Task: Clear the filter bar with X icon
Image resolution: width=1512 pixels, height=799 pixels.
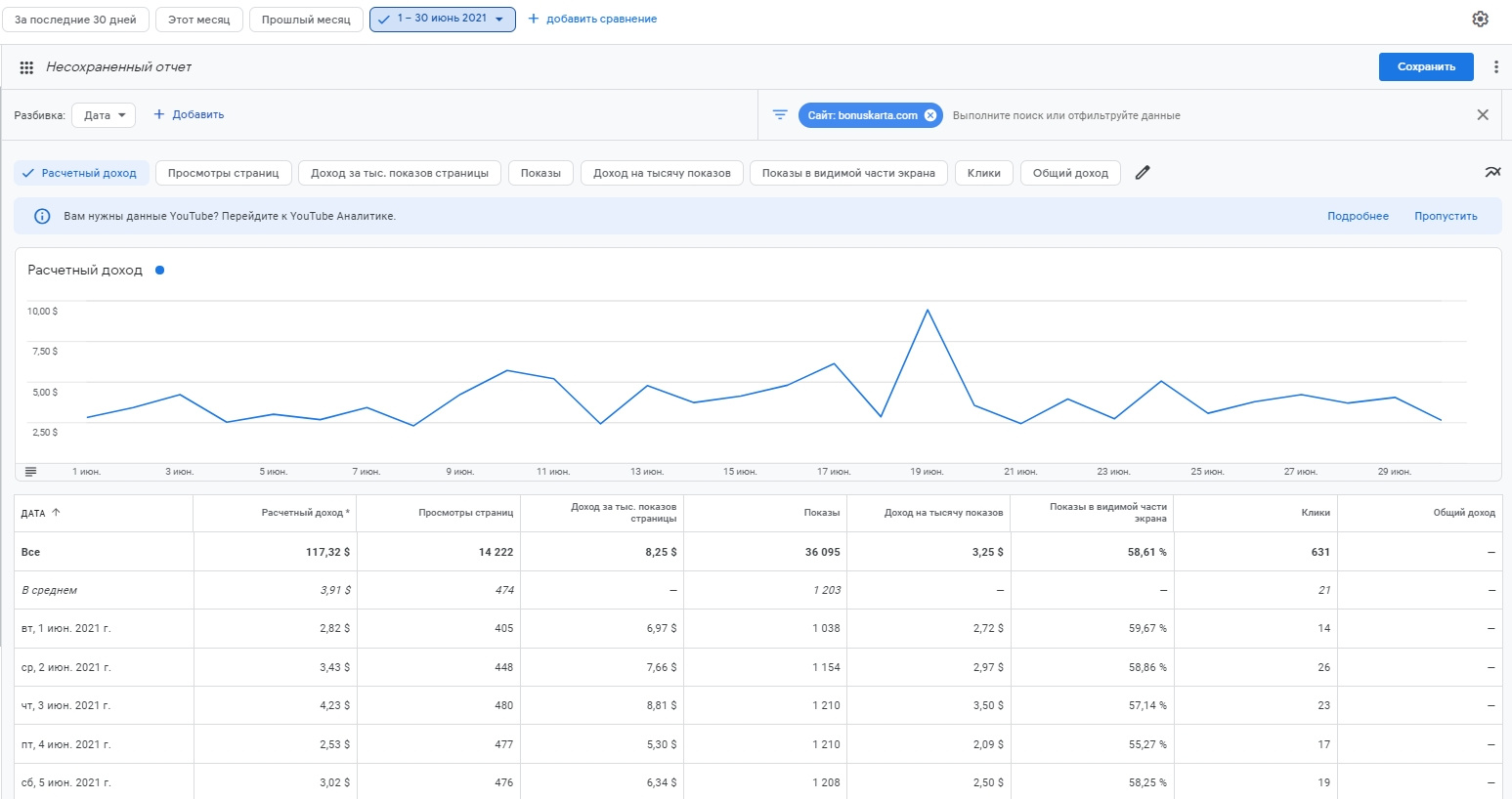Action: [1482, 115]
